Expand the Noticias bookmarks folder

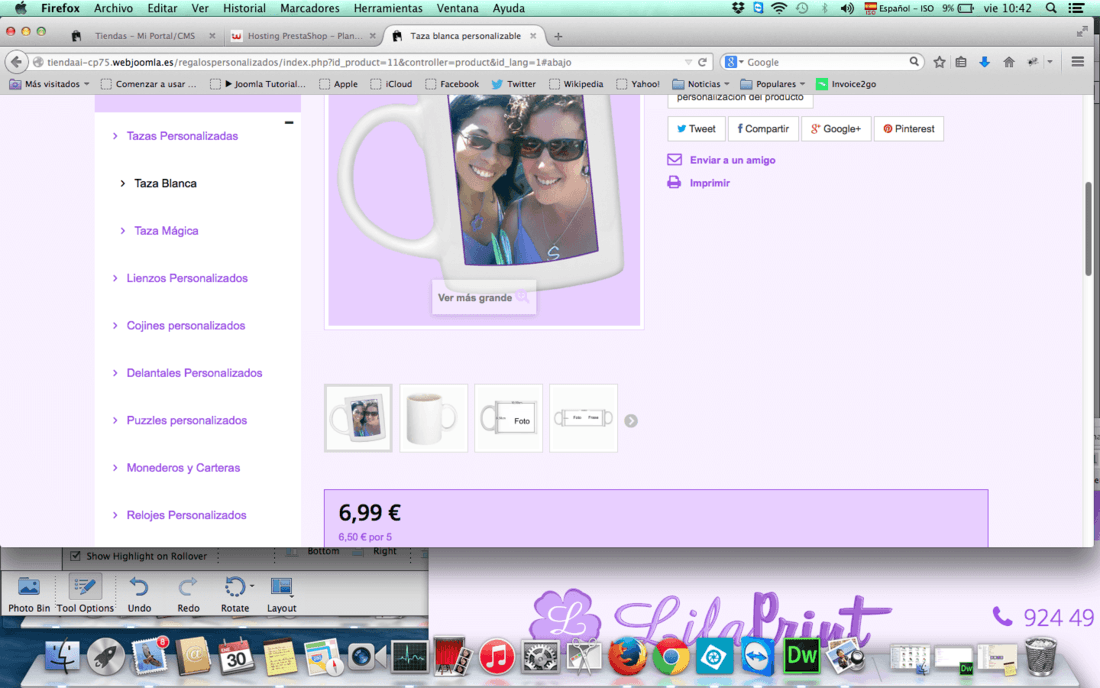pos(701,84)
